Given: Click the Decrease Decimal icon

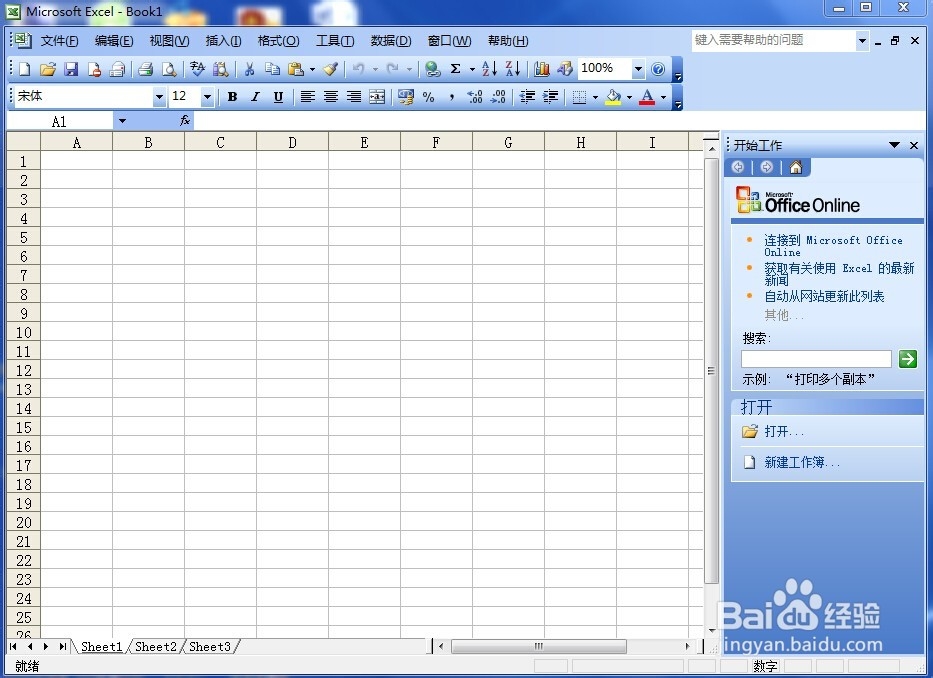Looking at the screenshot, I should [x=498, y=96].
